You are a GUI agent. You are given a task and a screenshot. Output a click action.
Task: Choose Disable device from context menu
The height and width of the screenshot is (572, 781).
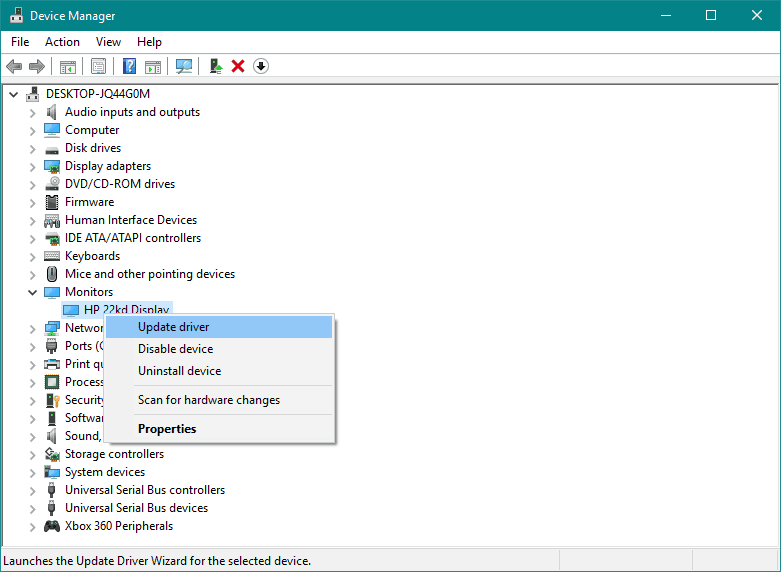[x=219, y=349]
